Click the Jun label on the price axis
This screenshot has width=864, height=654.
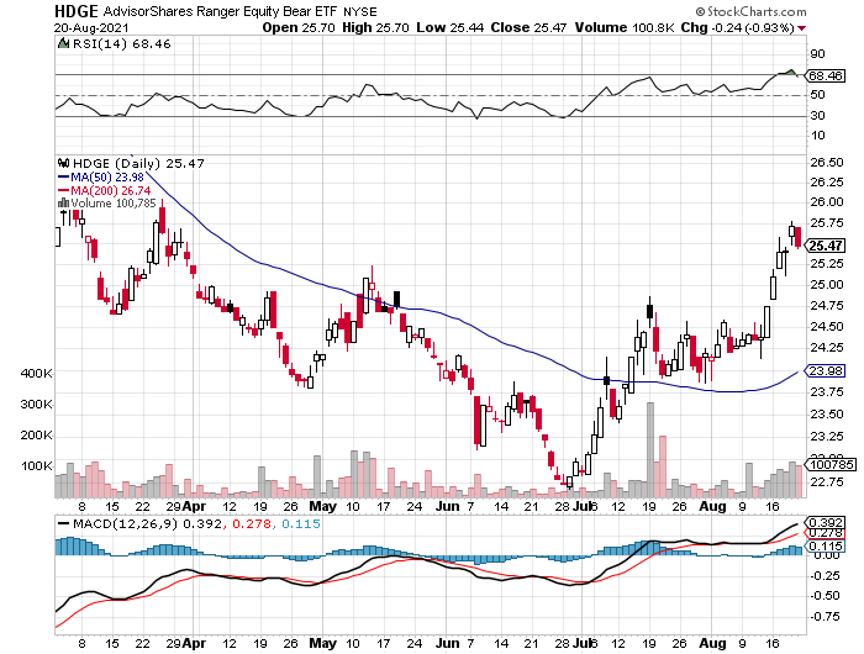tap(447, 506)
